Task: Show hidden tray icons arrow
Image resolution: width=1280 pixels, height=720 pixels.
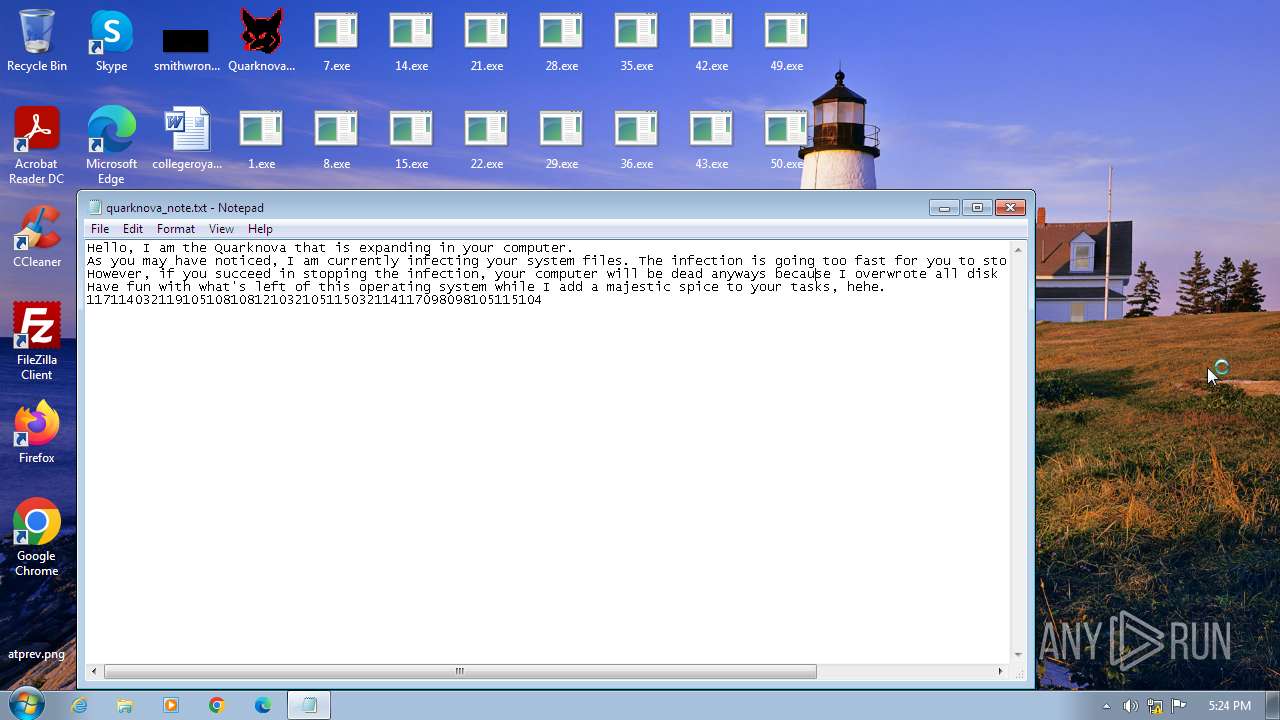Action: coord(1106,706)
